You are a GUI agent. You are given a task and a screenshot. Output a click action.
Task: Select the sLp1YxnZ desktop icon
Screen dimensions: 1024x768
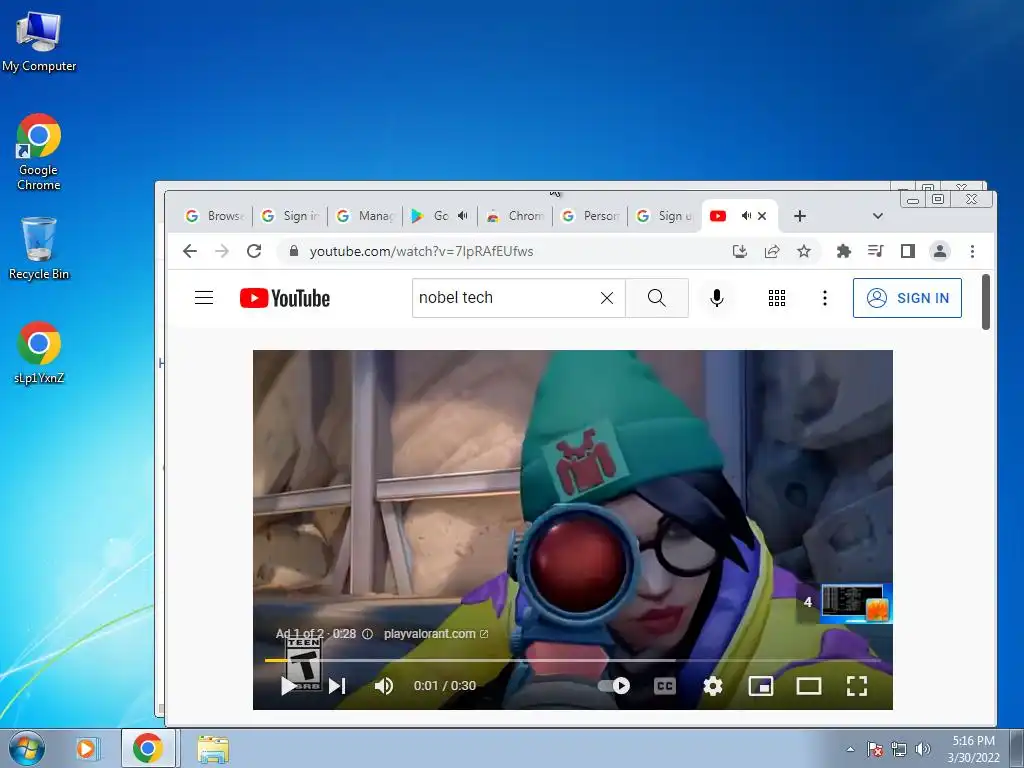pos(39,353)
